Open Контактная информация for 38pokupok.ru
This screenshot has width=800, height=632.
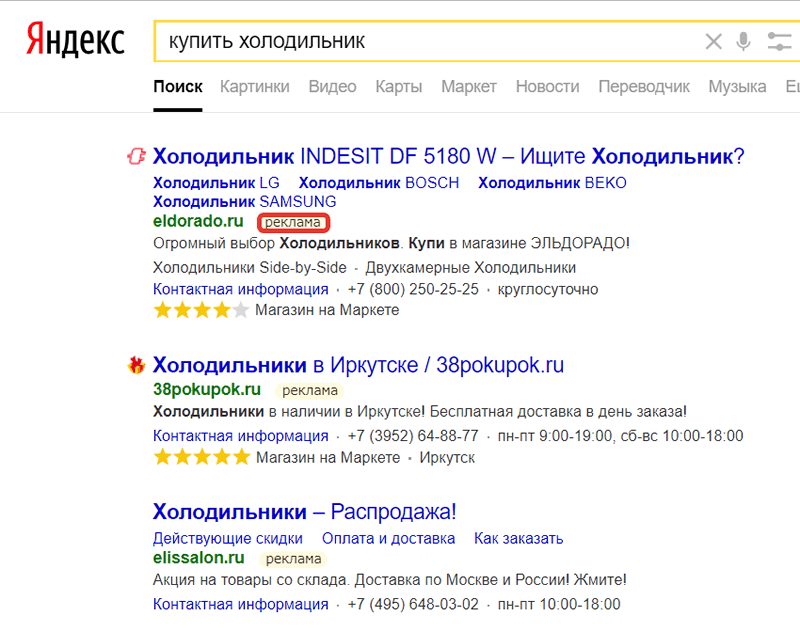(241, 436)
